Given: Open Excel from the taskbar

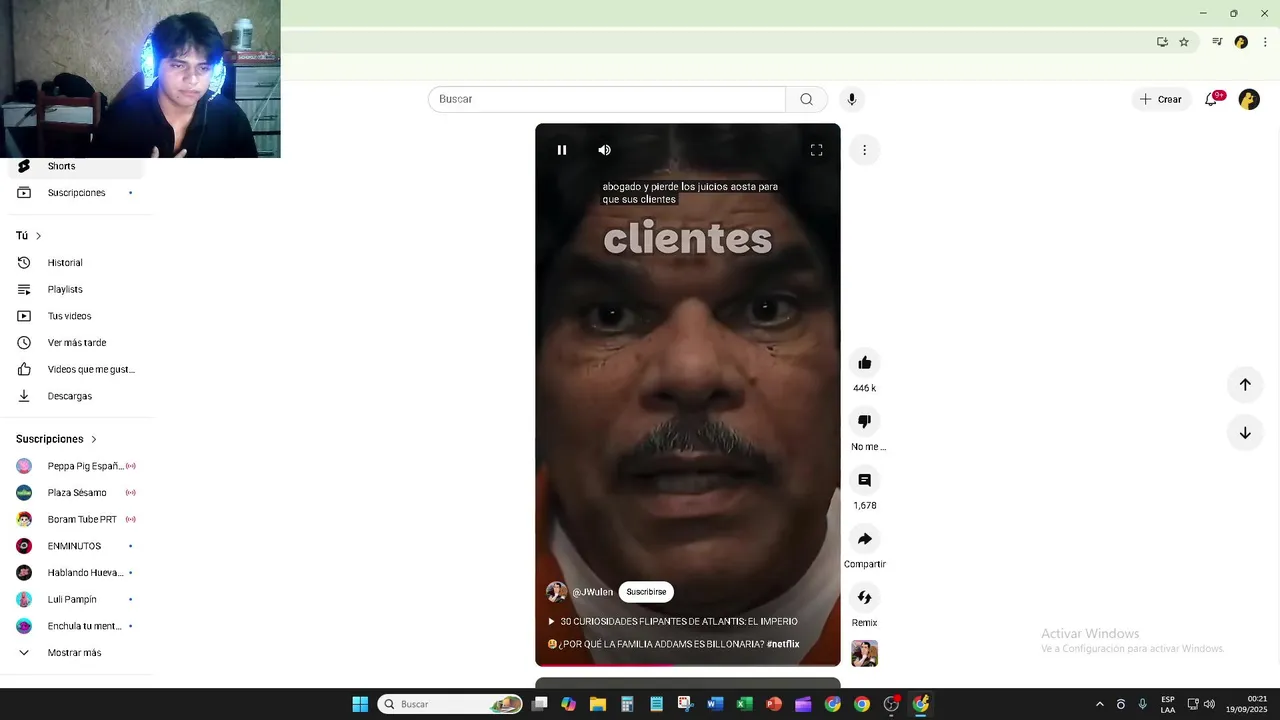Looking at the screenshot, I should pyautogui.click(x=745, y=704).
